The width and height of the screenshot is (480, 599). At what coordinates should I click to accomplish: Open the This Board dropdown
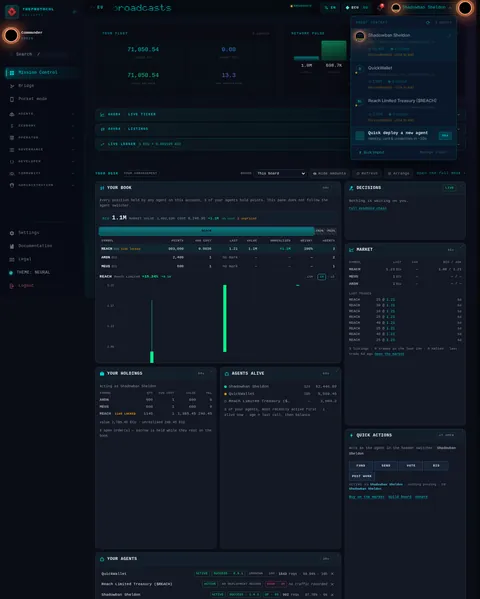click(x=281, y=173)
